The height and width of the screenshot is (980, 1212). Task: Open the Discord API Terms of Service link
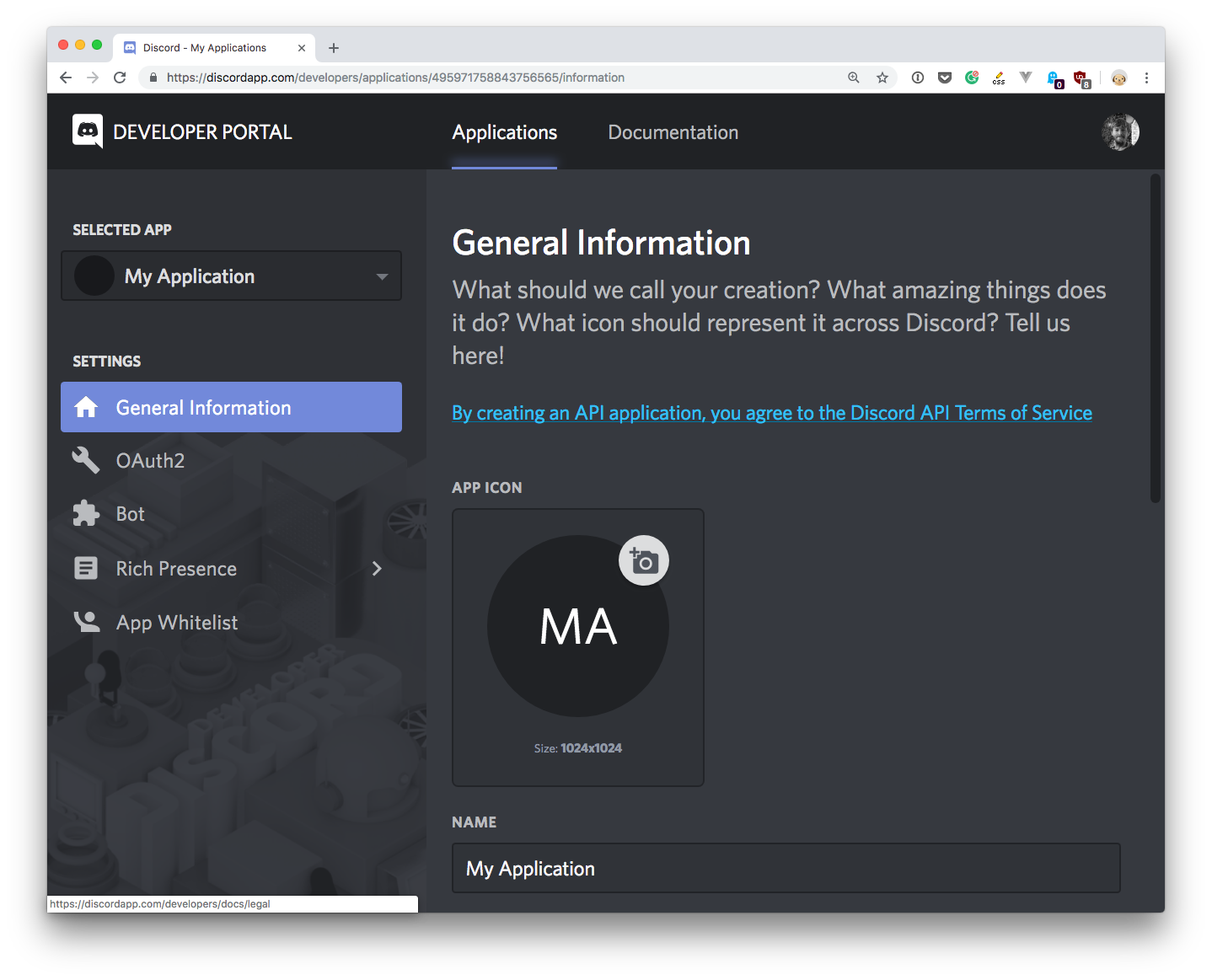point(772,413)
